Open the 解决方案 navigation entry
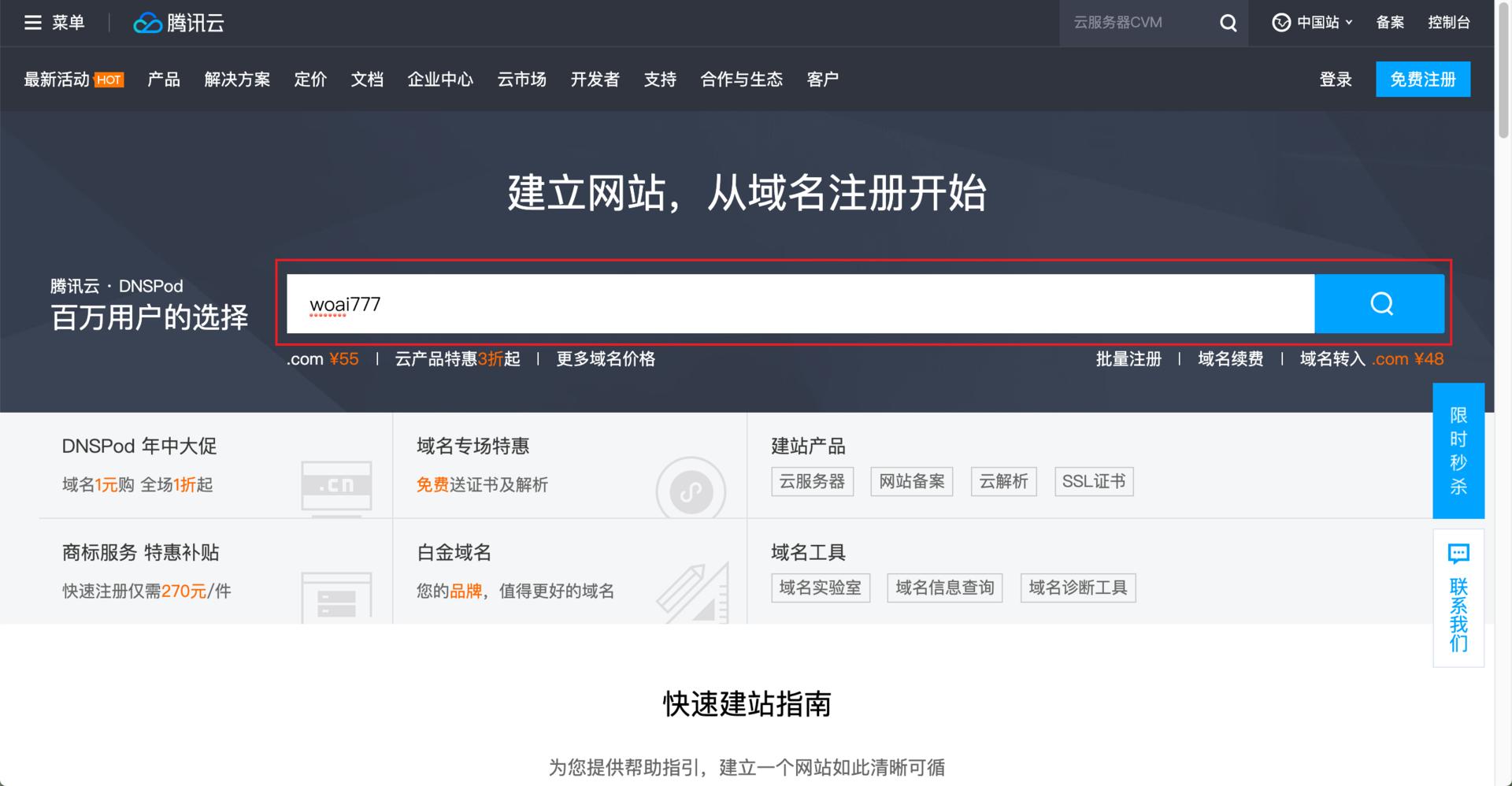 pos(237,79)
